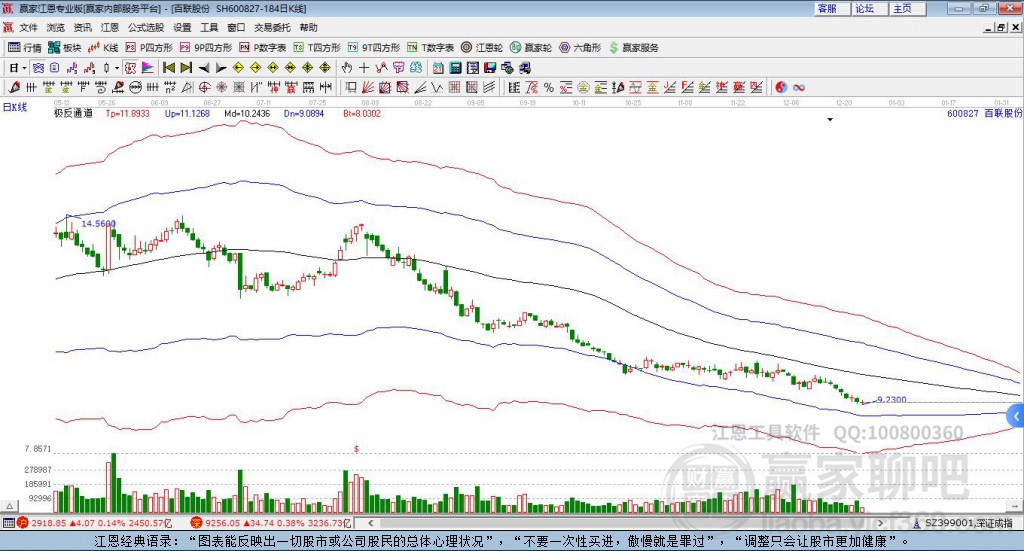Viewport: 1024px width, 551px height.
Task: Click the blue infinity symbol icon
Action: (799, 87)
